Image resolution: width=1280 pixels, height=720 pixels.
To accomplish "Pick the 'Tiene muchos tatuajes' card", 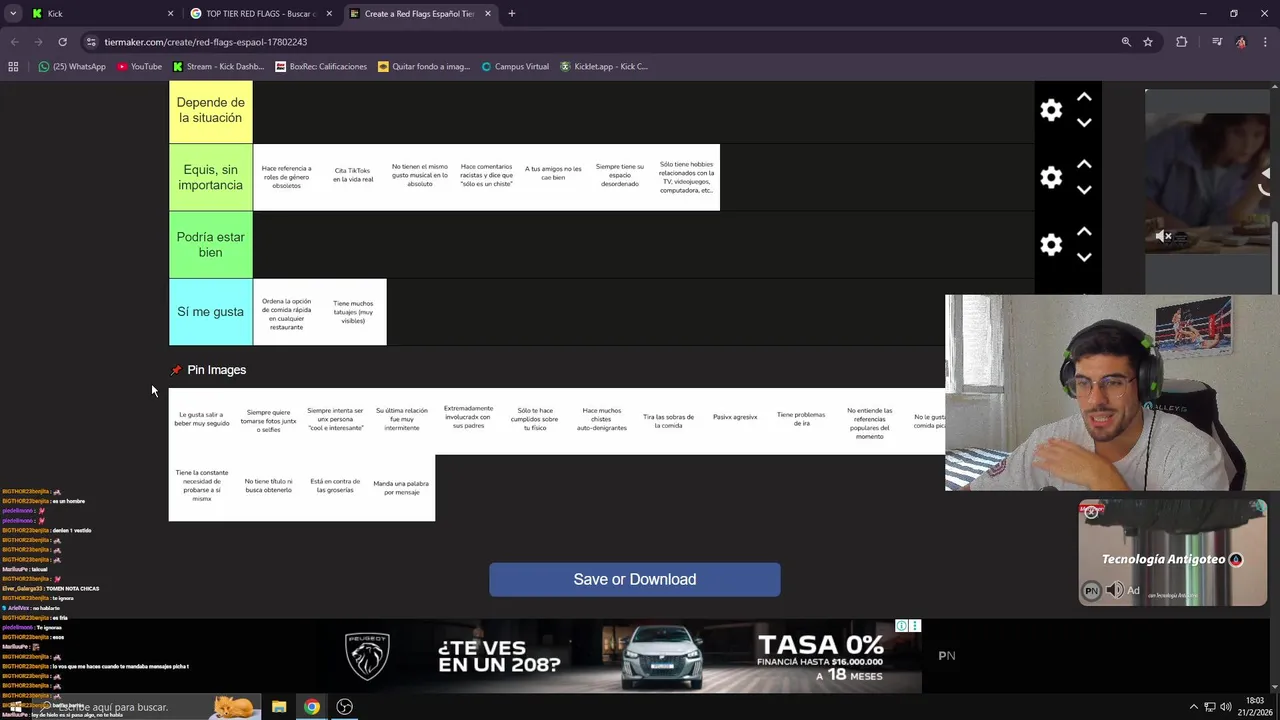I will [x=353, y=312].
